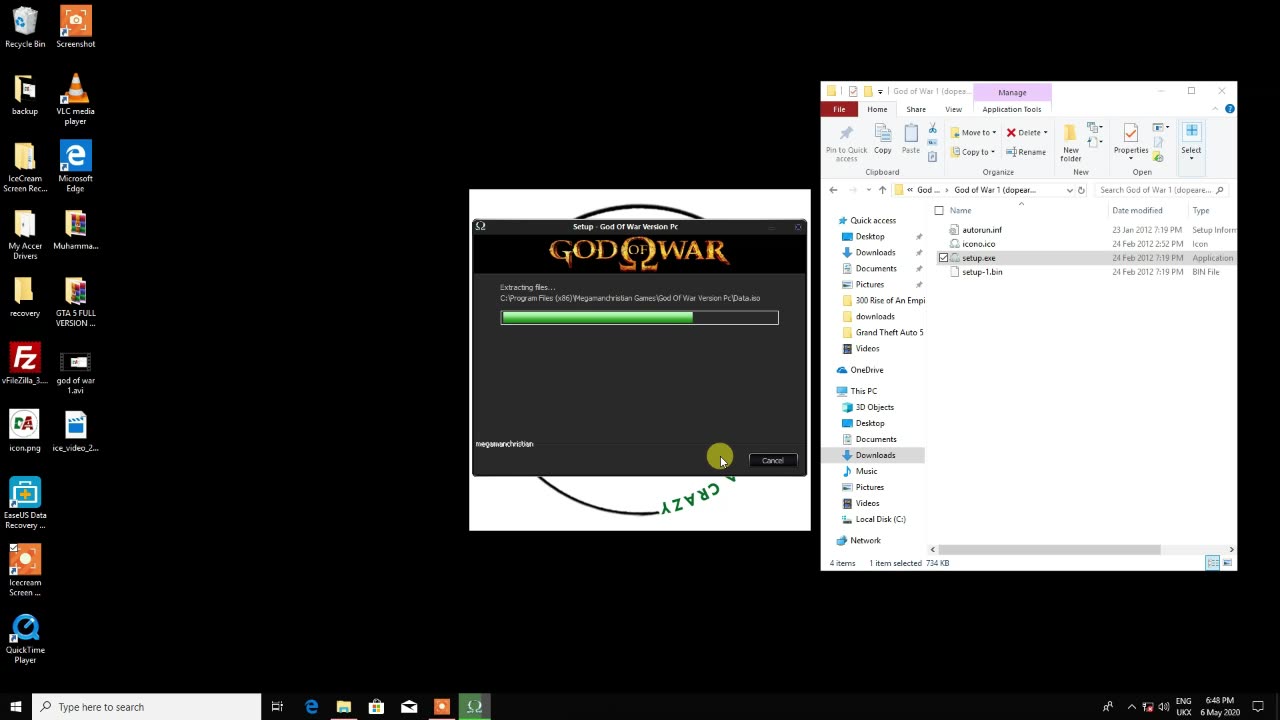1280x720 pixels.
Task: Switch to details view in Explorer status bar
Action: 1212,563
